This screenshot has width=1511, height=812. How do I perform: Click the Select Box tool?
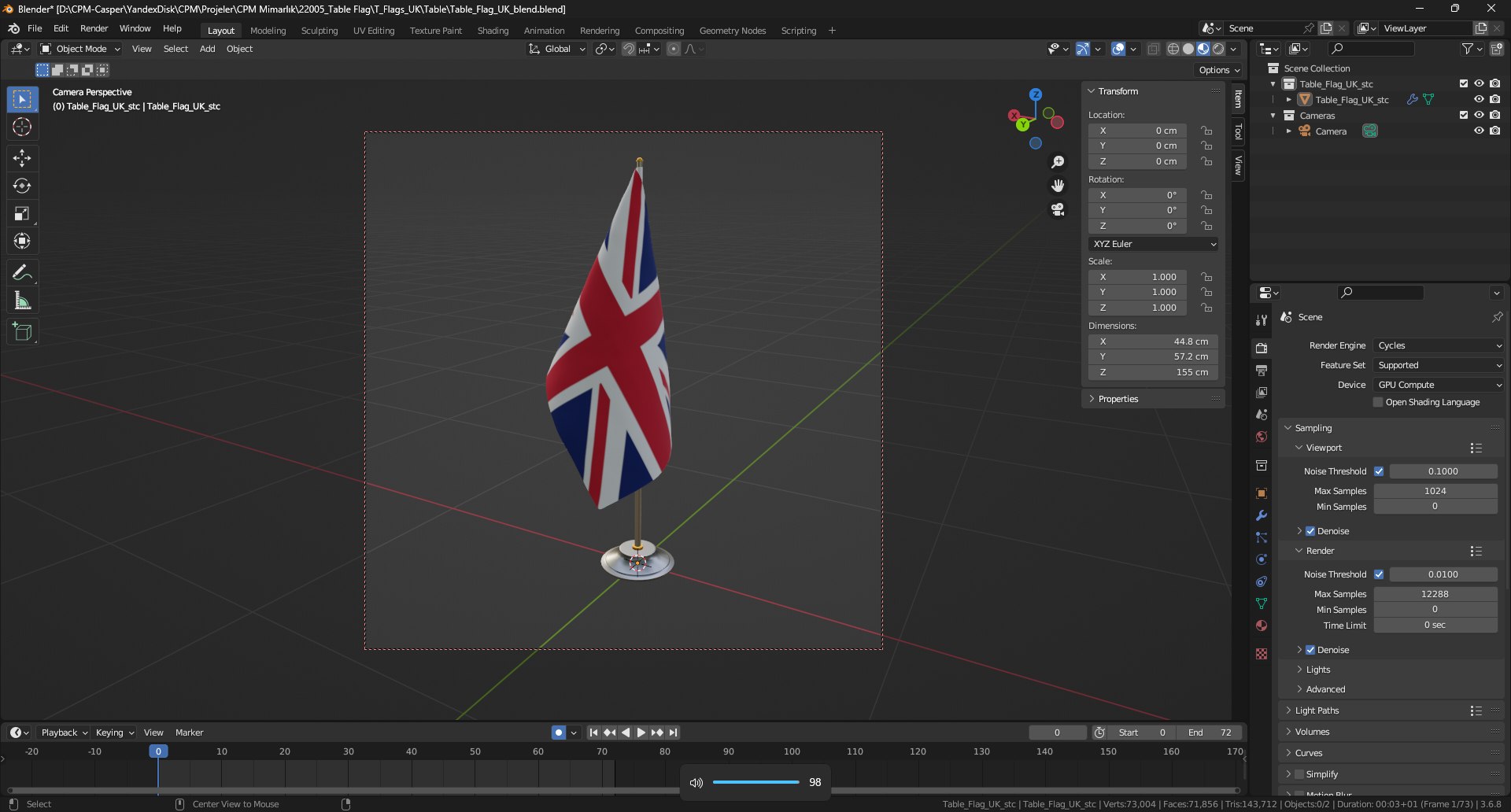point(22,99)
